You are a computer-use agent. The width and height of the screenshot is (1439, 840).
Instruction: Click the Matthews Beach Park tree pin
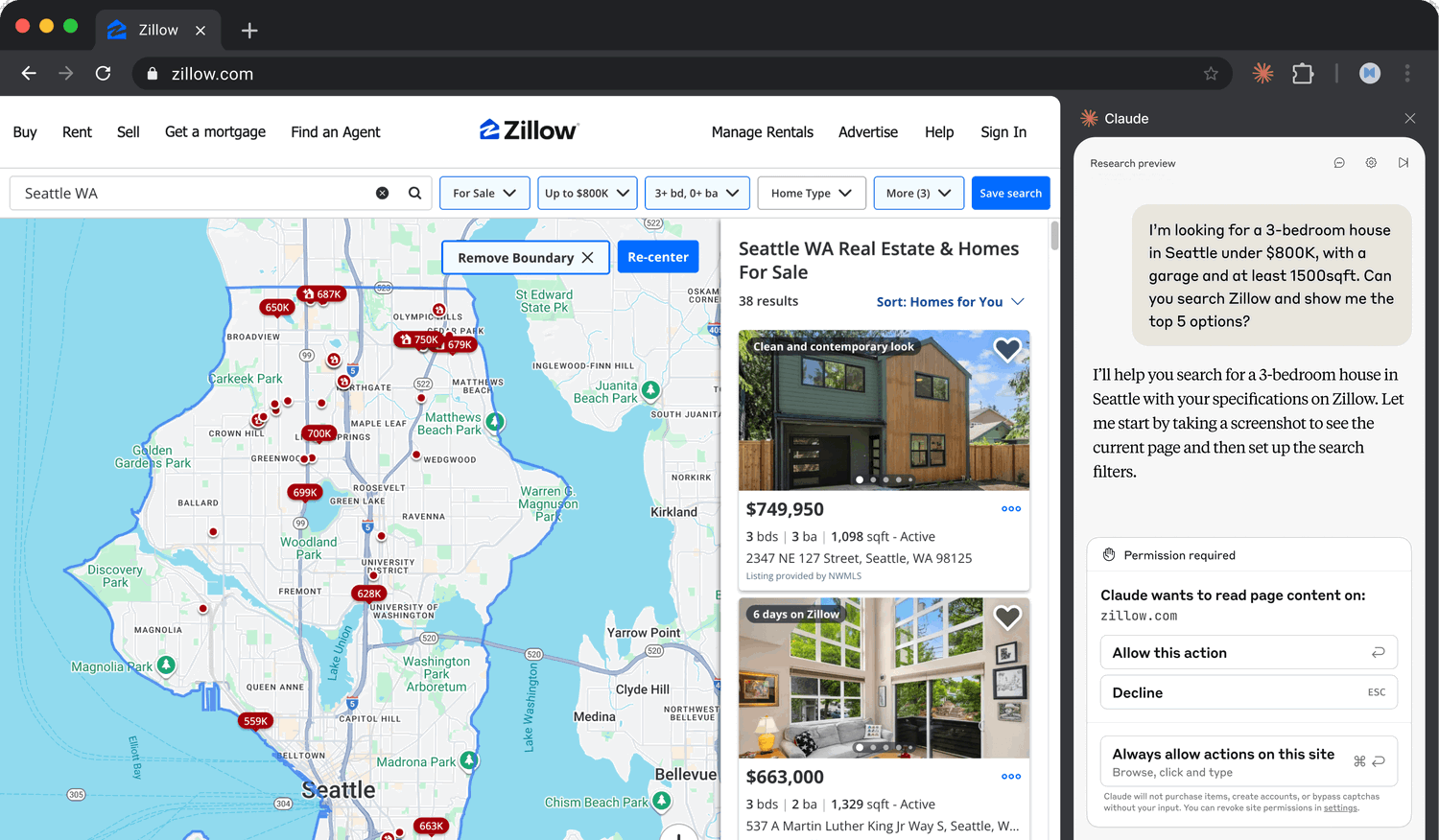click(495, 421)
